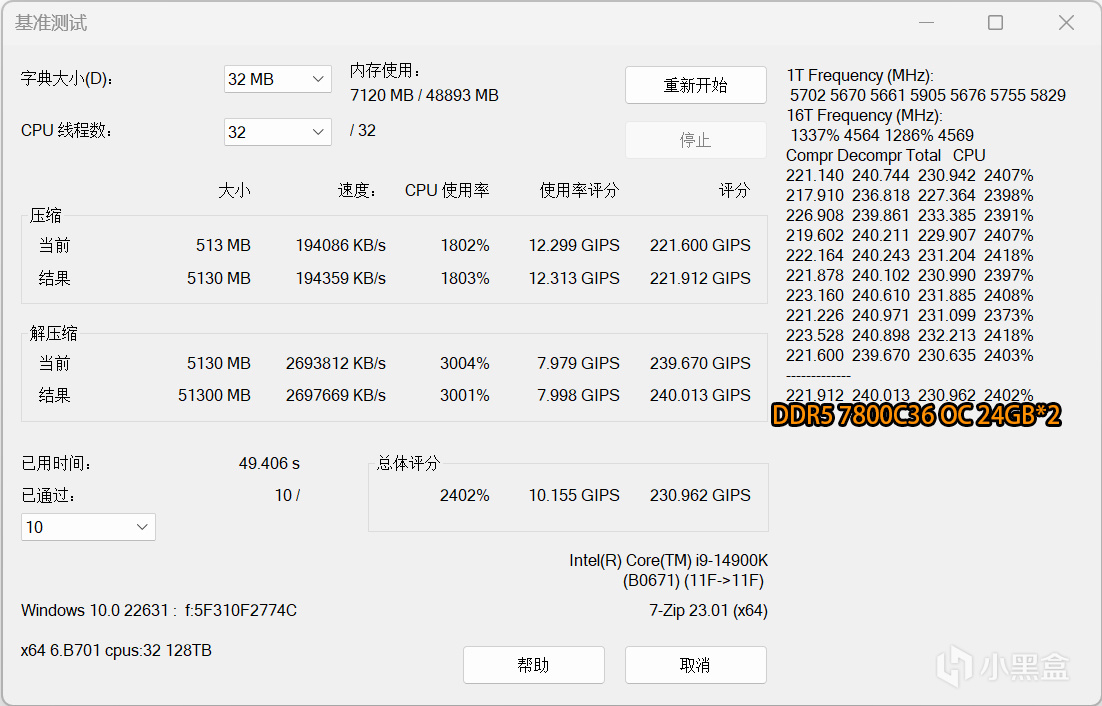This screenshot has height=706, width=1102.
Task: Click the total usage rating 10.155 GIPS
Action: [x=574, y=495]
